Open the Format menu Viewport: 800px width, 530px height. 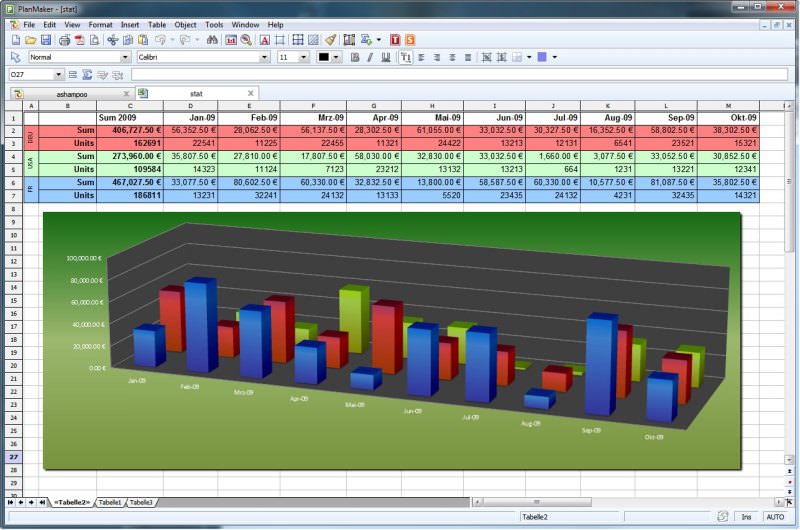[100, 24]
